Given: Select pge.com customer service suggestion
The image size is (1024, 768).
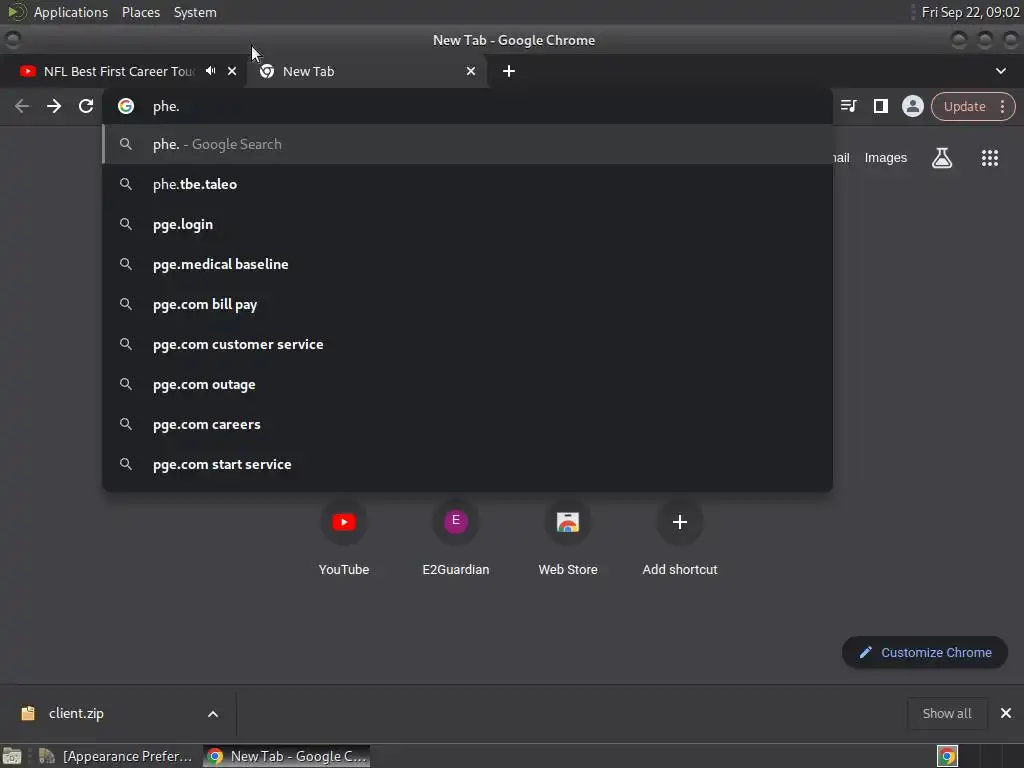Looking at the screenshot, I should coord(468,344).
